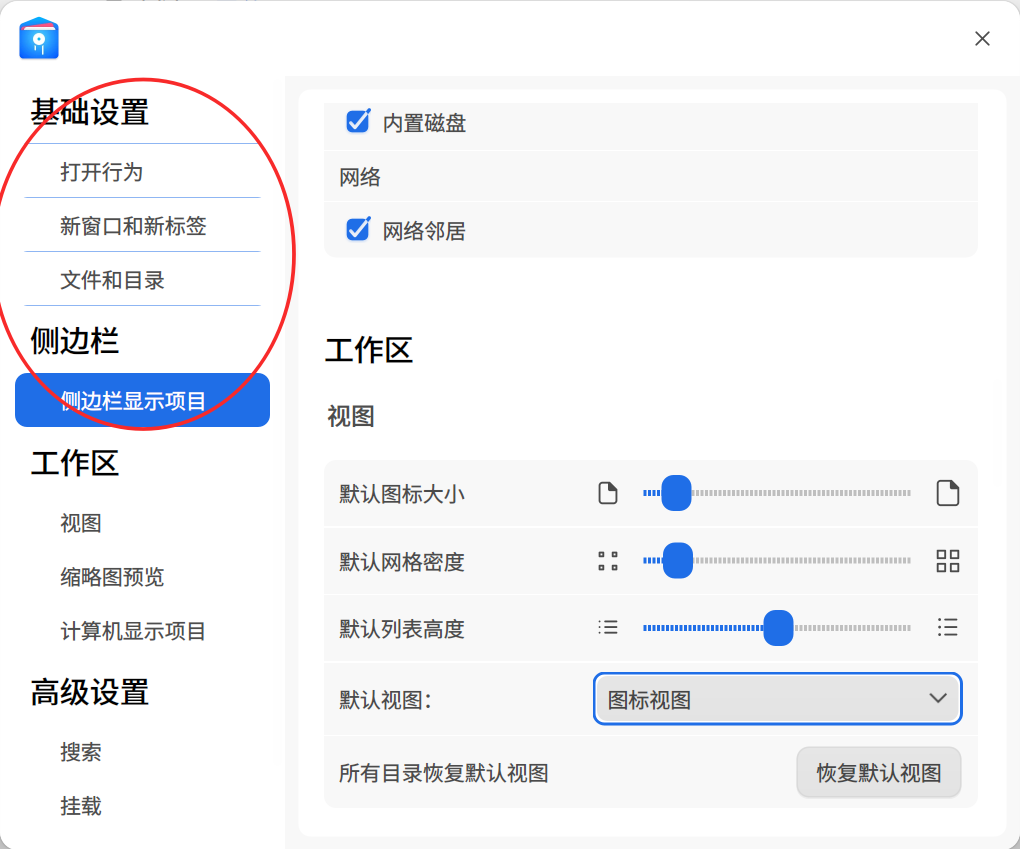Click the compact list icon for list height
The height and width of the screenshot is (849, 1020).
coord(608,627)
